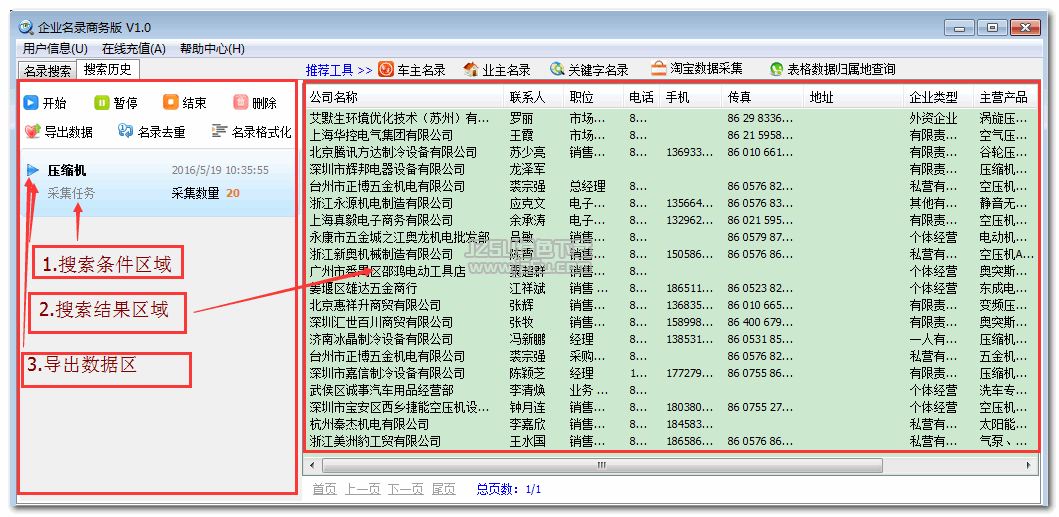
Task: Select row 浙江新奥机械制造有限公司
Action: pos(671,254)
